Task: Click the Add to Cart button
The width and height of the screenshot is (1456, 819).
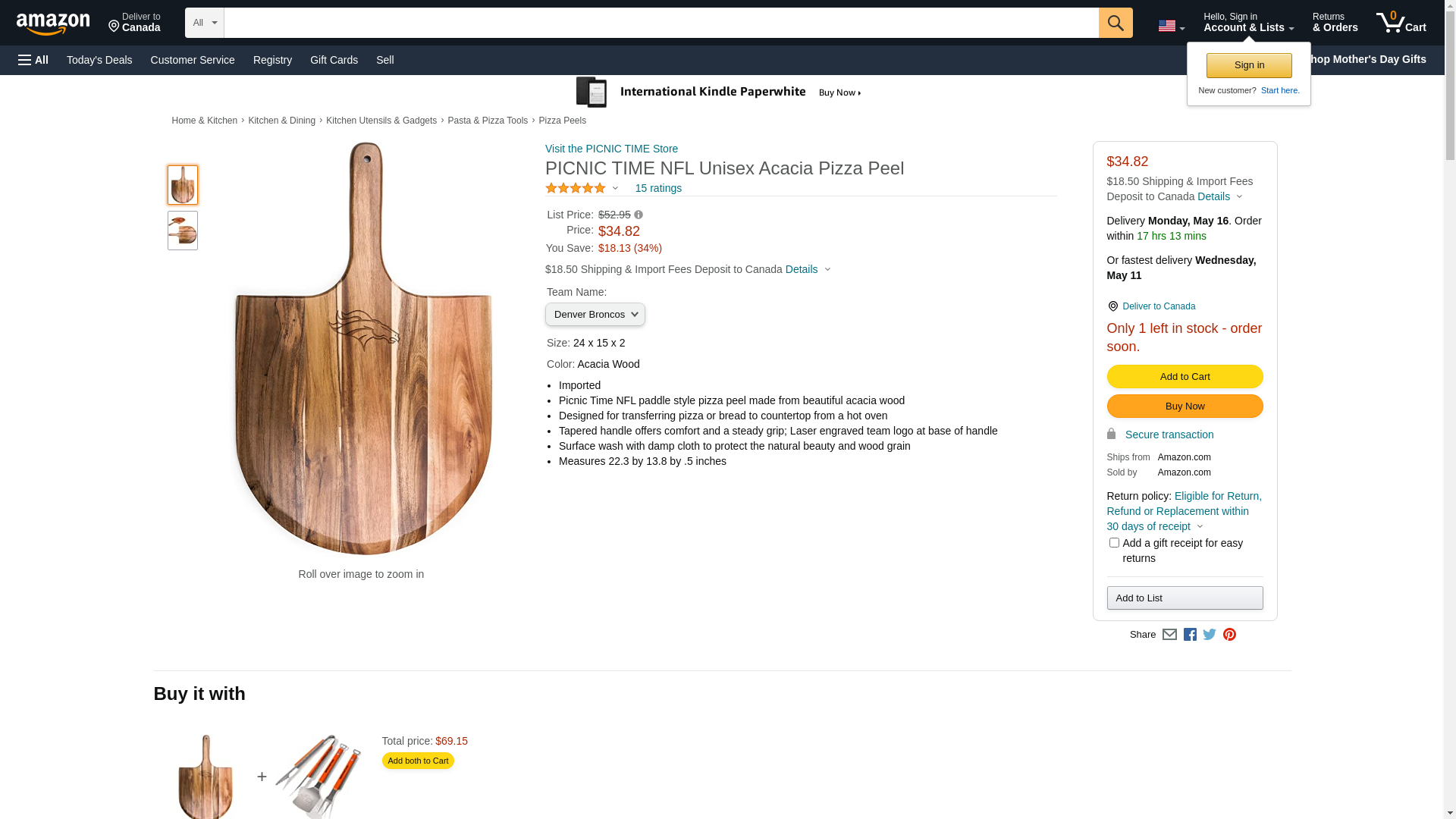Action: [1185, 377]
